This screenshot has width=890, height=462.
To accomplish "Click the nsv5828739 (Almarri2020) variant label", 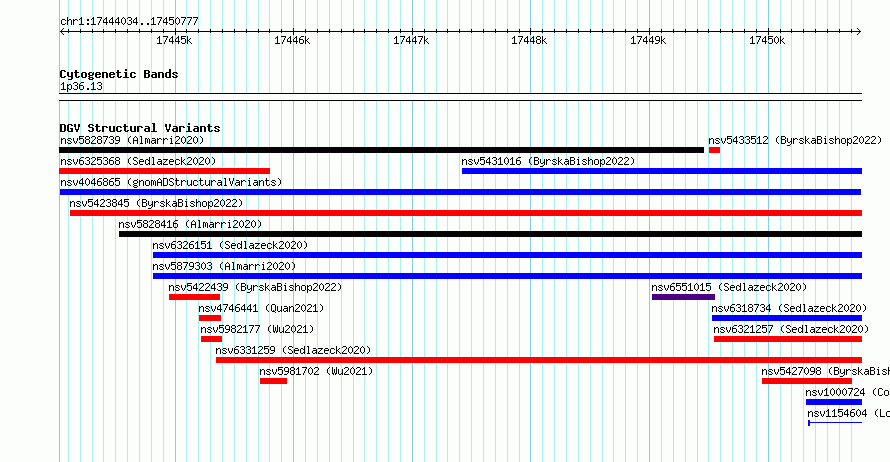I will click(132, 140).
